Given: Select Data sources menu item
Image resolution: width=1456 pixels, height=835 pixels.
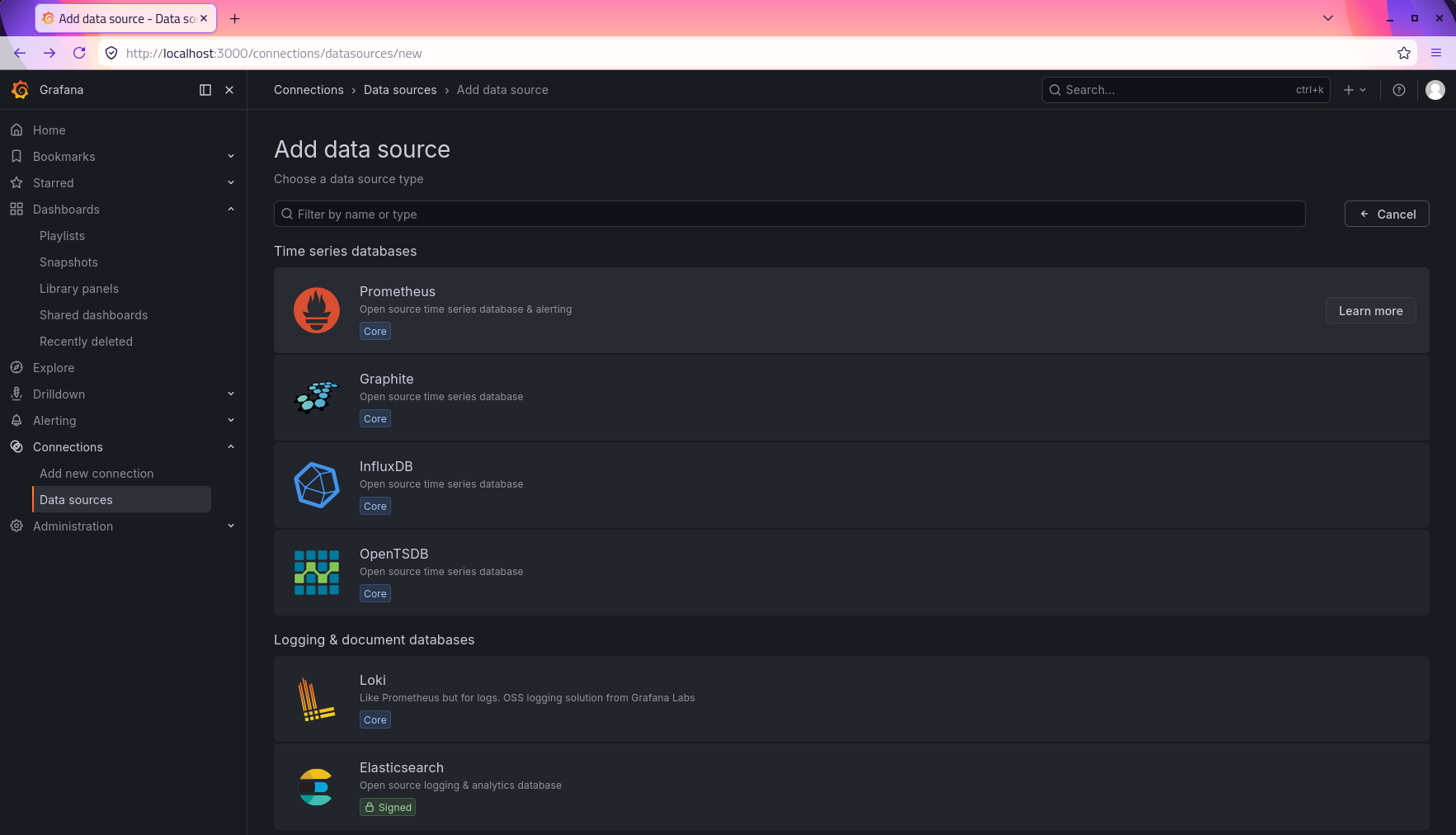Looking at the screenshot, I should pos(122,500).
